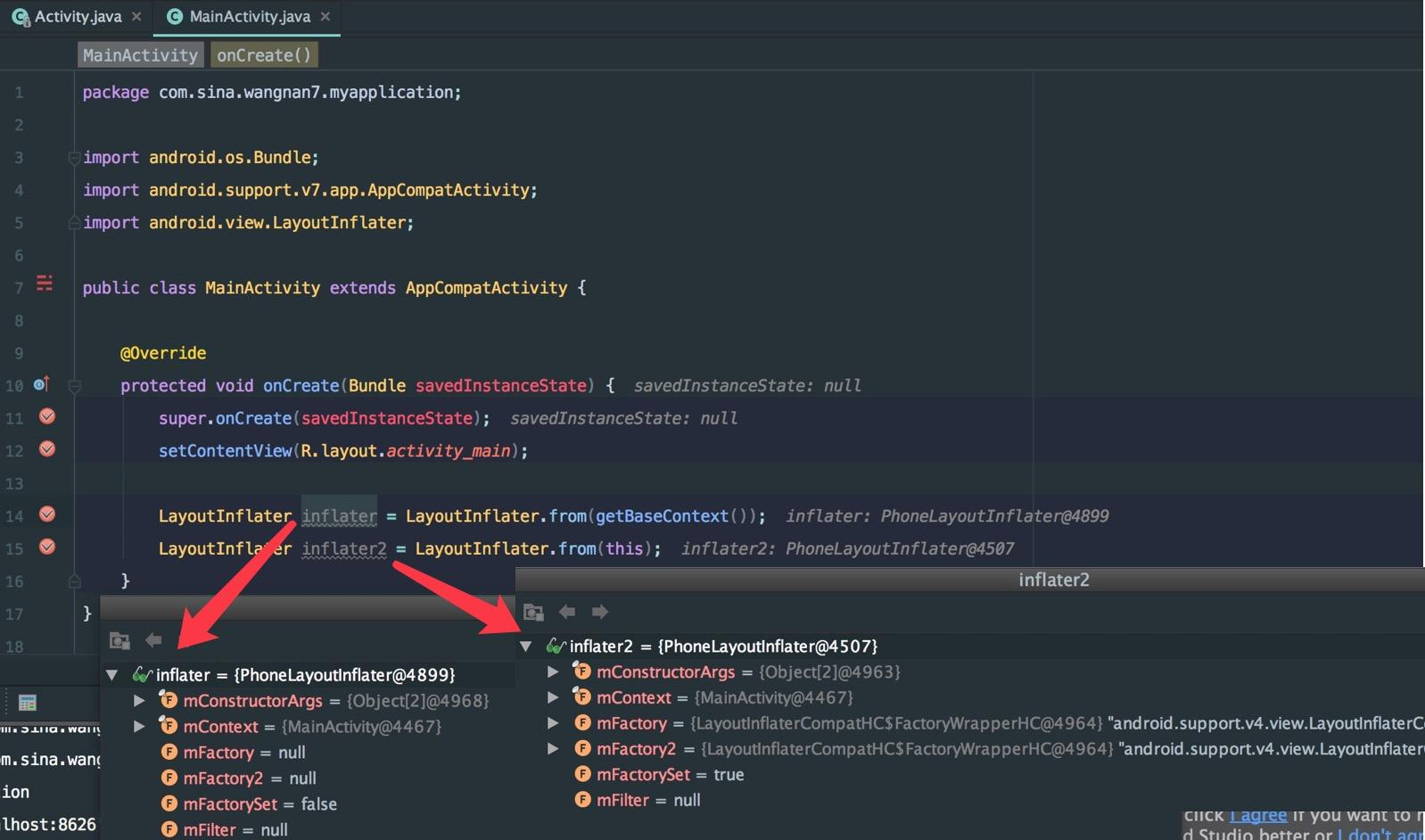This screenshot has height=840, width=1425.
Task: Click the inflater2 popup title bar
Action: click(970, 580)
